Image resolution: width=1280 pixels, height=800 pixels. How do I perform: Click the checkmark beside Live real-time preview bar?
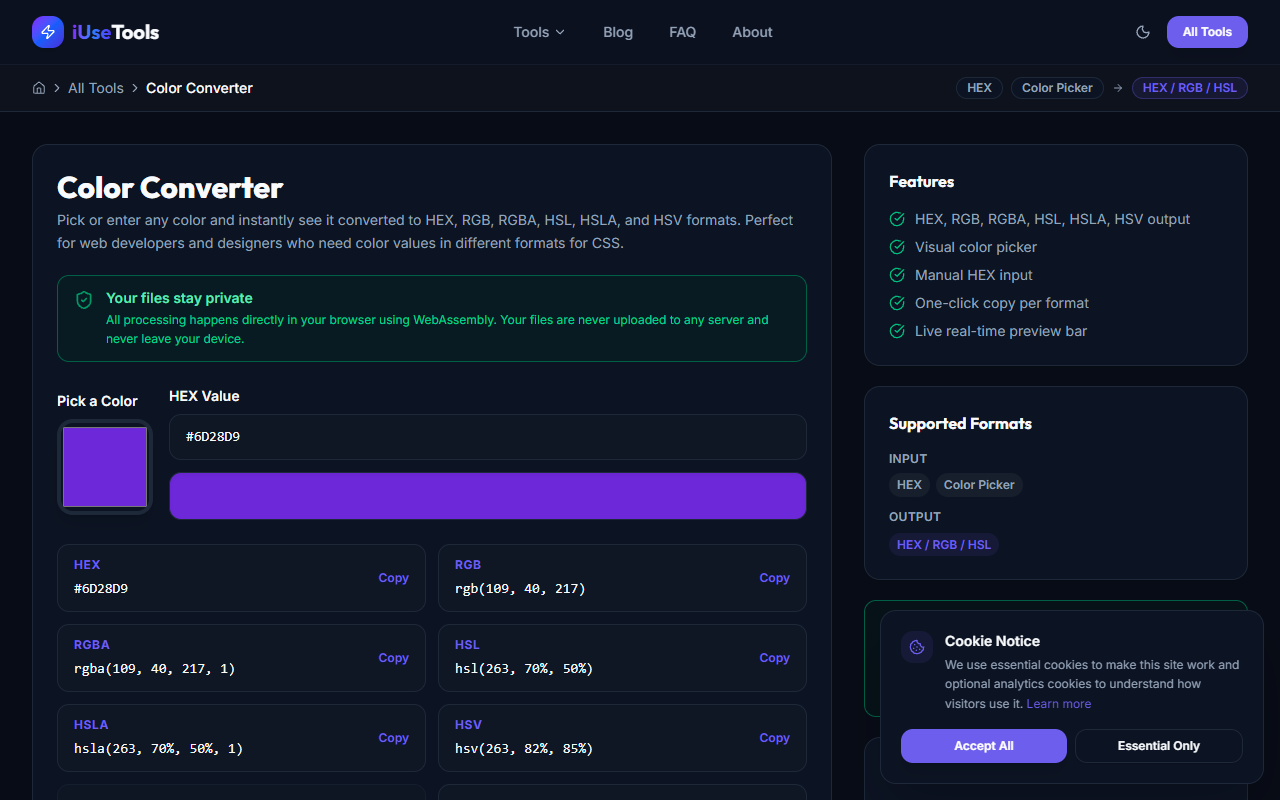tap(897, 331)
